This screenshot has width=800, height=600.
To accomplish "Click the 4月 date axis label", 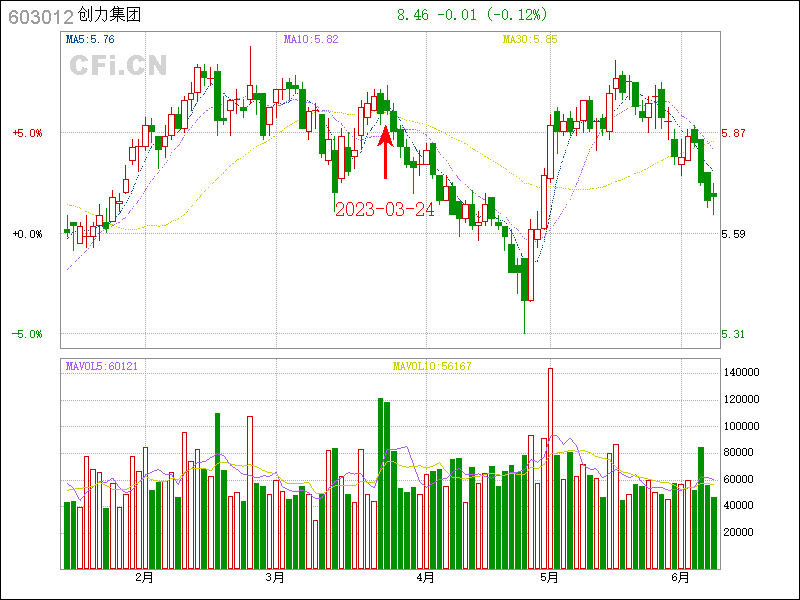I will [426, 578].
